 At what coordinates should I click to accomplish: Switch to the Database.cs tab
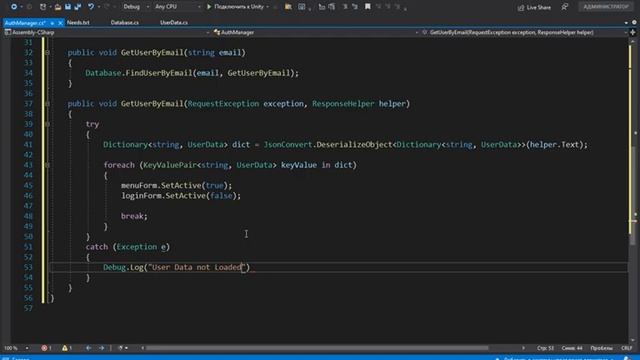click(124, 22)
